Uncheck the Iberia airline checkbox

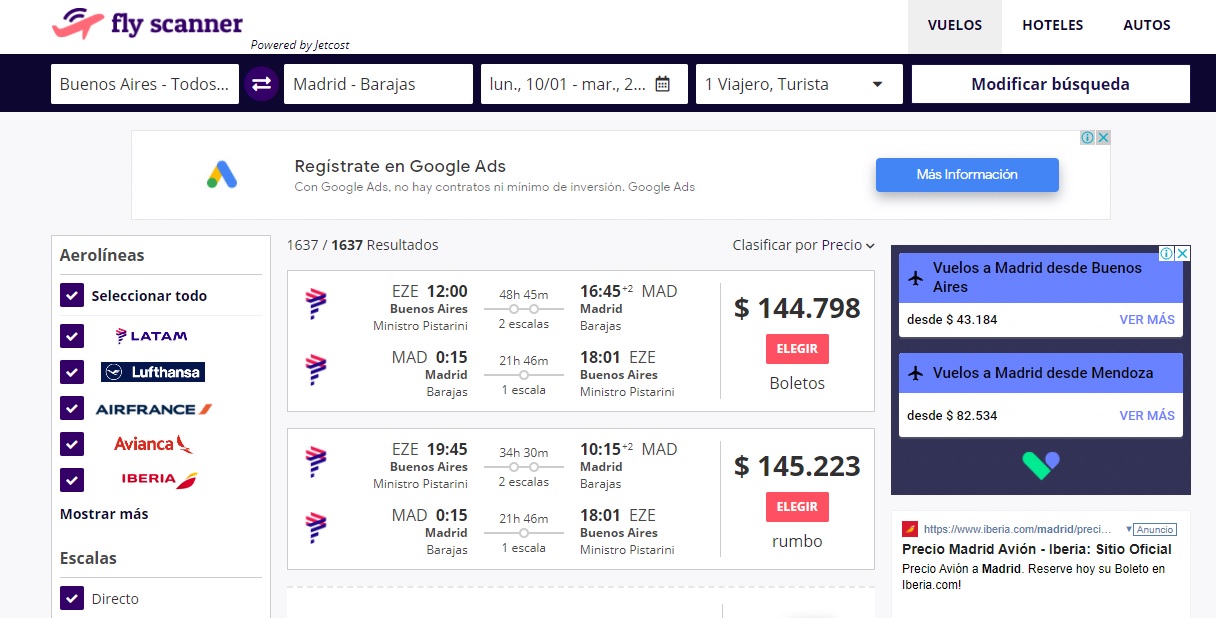[x=72, y=480]
